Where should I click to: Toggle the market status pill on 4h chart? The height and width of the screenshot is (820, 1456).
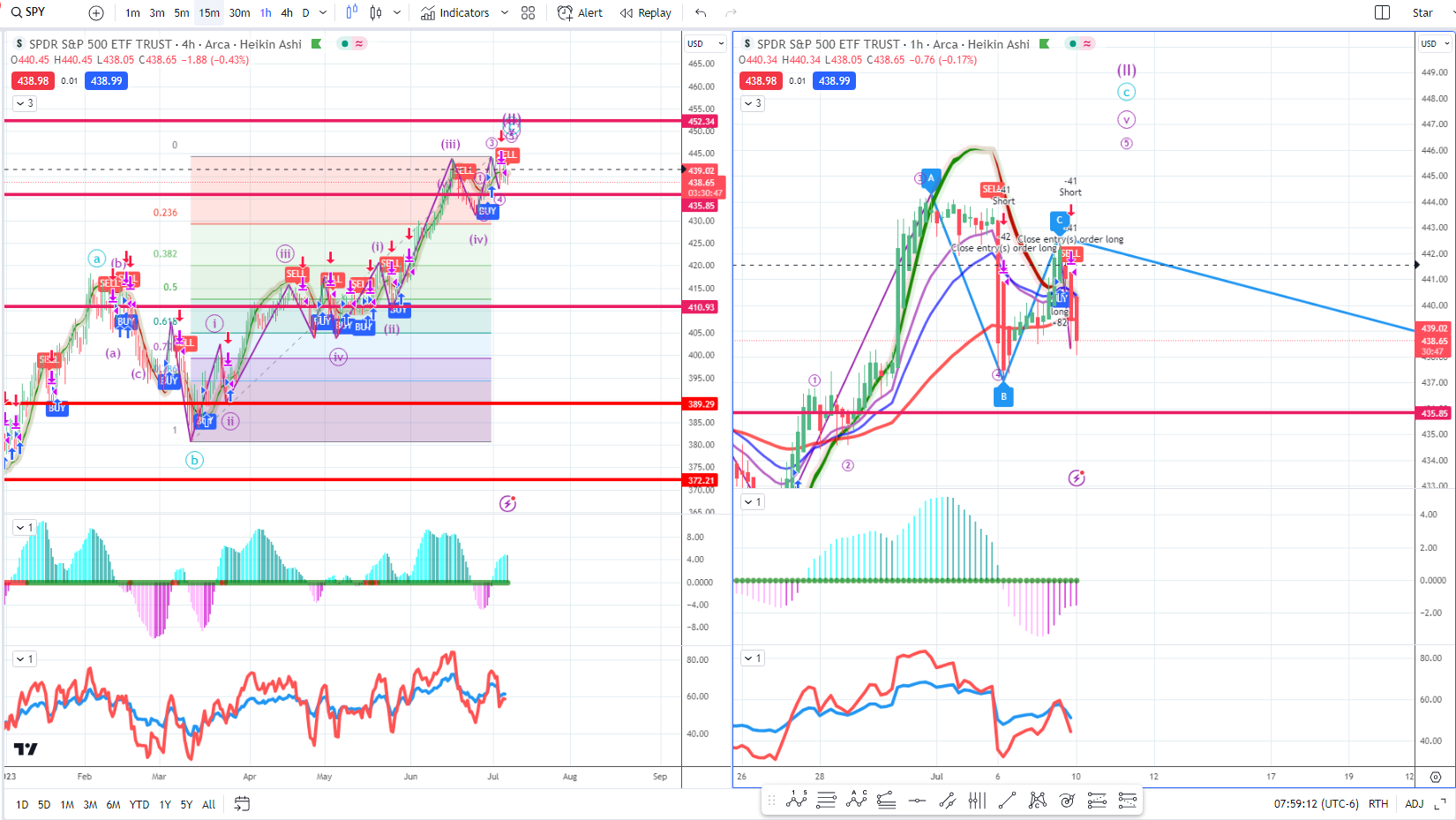coord(352,44)
